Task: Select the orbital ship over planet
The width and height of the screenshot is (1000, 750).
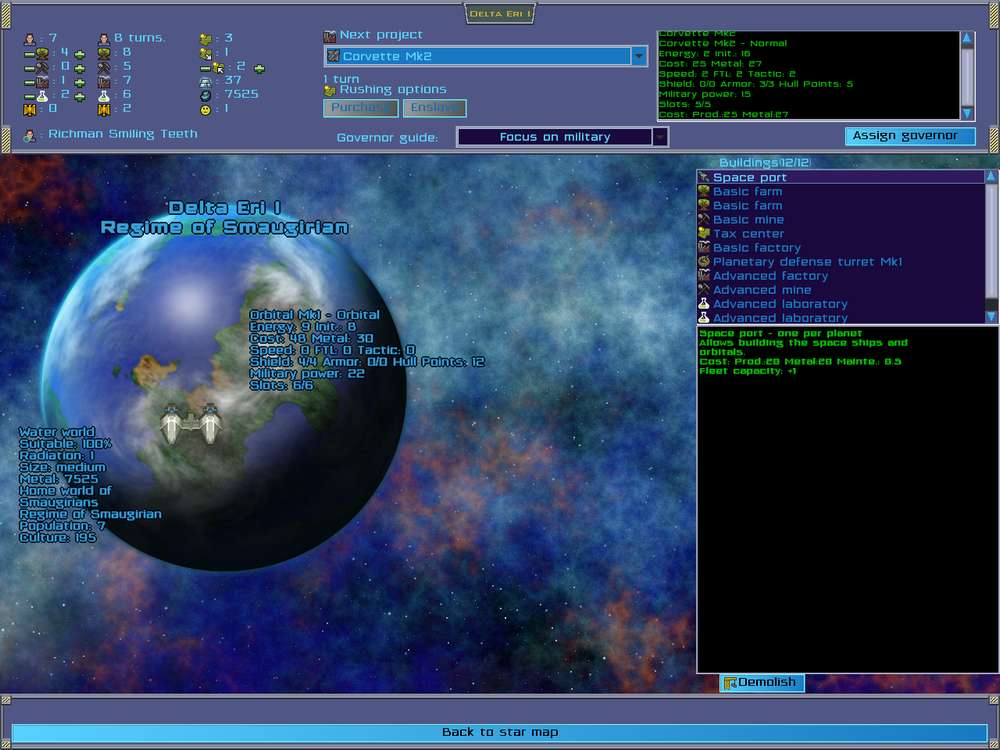Action: coord(191,423)
